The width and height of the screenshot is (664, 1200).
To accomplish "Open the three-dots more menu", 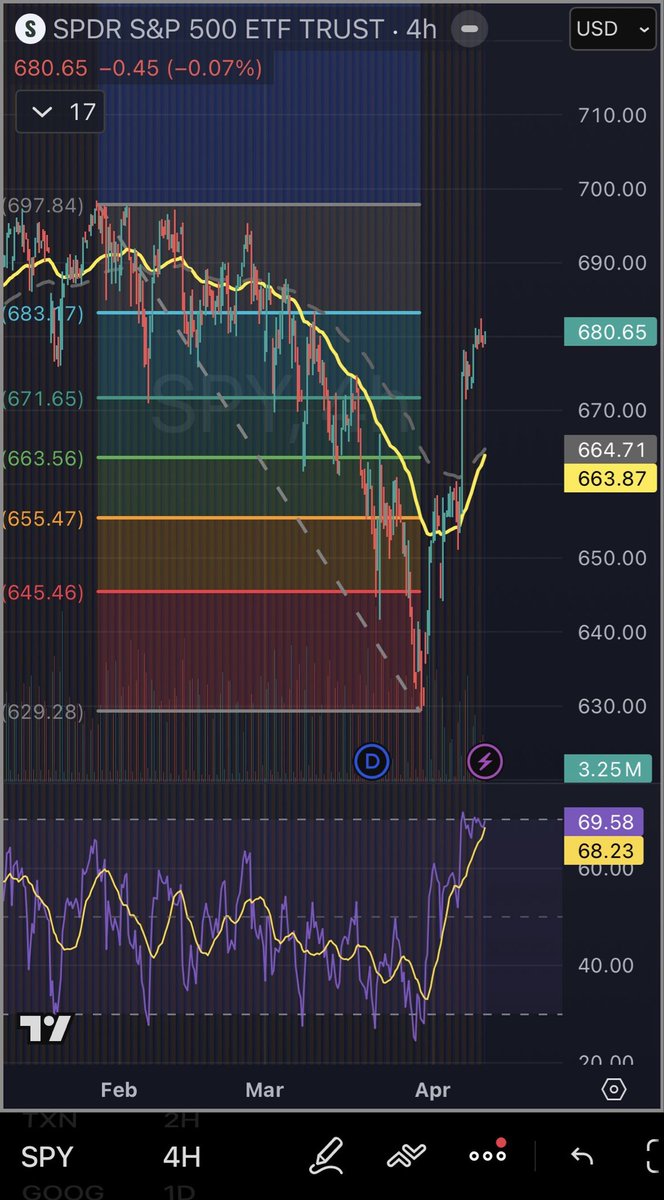I will pyautogui.click(x=488, y=1157).
